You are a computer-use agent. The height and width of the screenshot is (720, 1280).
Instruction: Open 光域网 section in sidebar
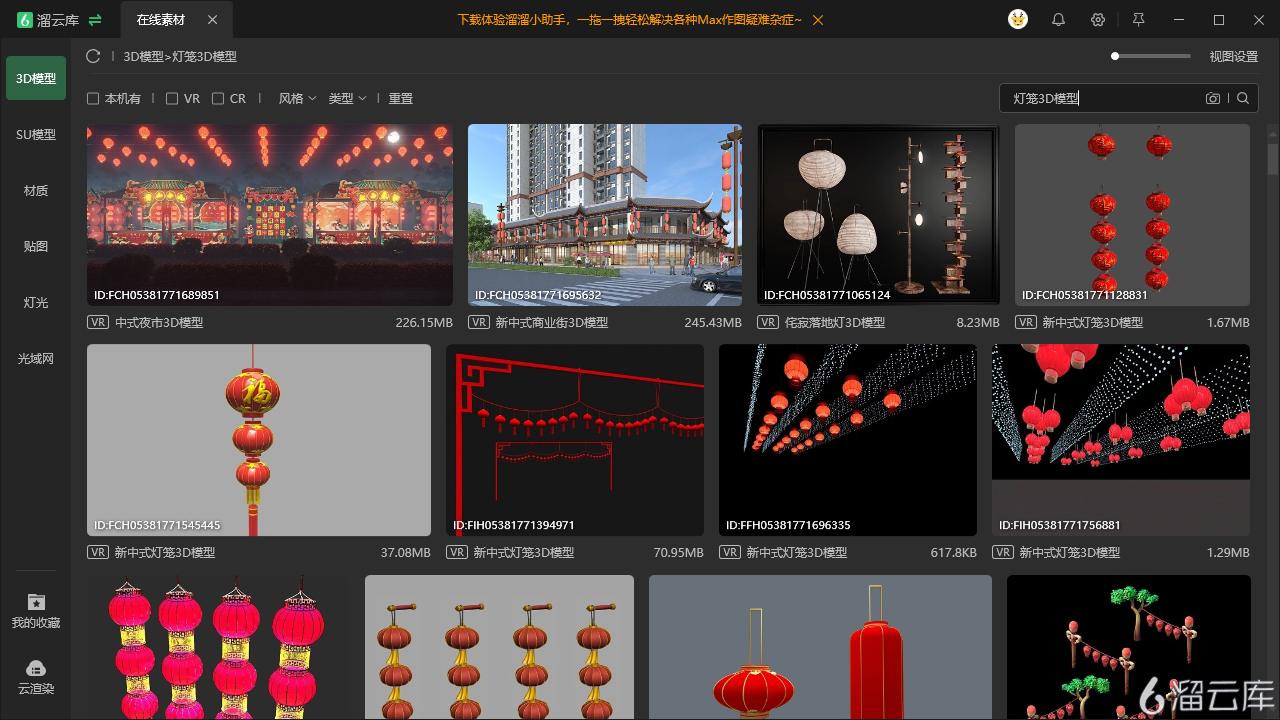(36, 358)
